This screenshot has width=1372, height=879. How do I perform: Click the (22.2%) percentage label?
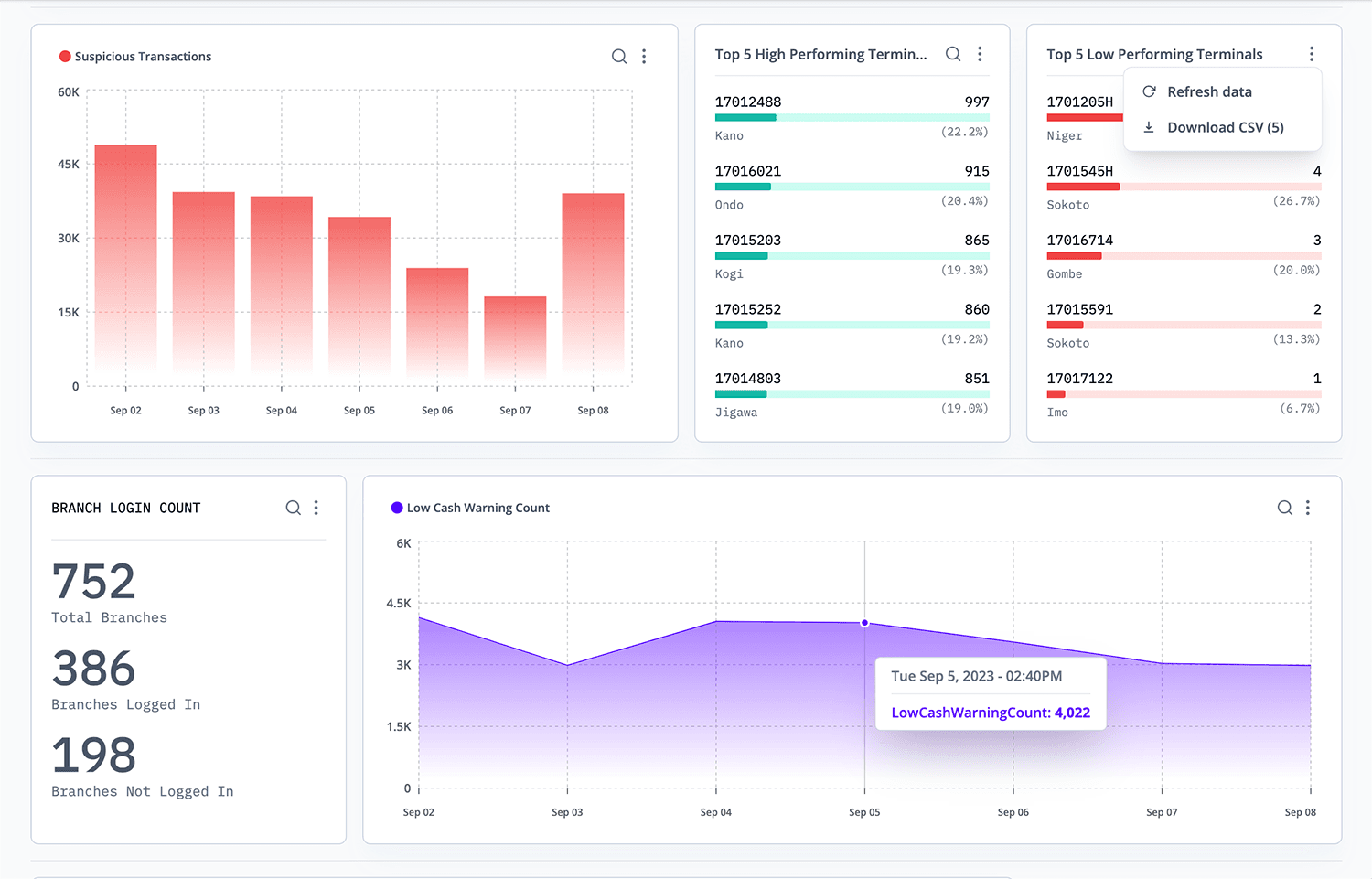(x=965, y=132)
